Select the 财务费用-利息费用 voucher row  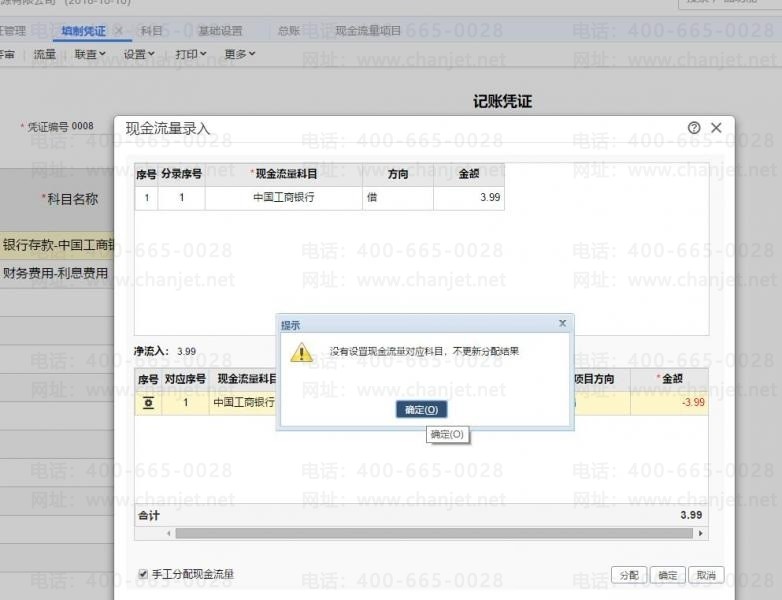(x=57, y=273)
